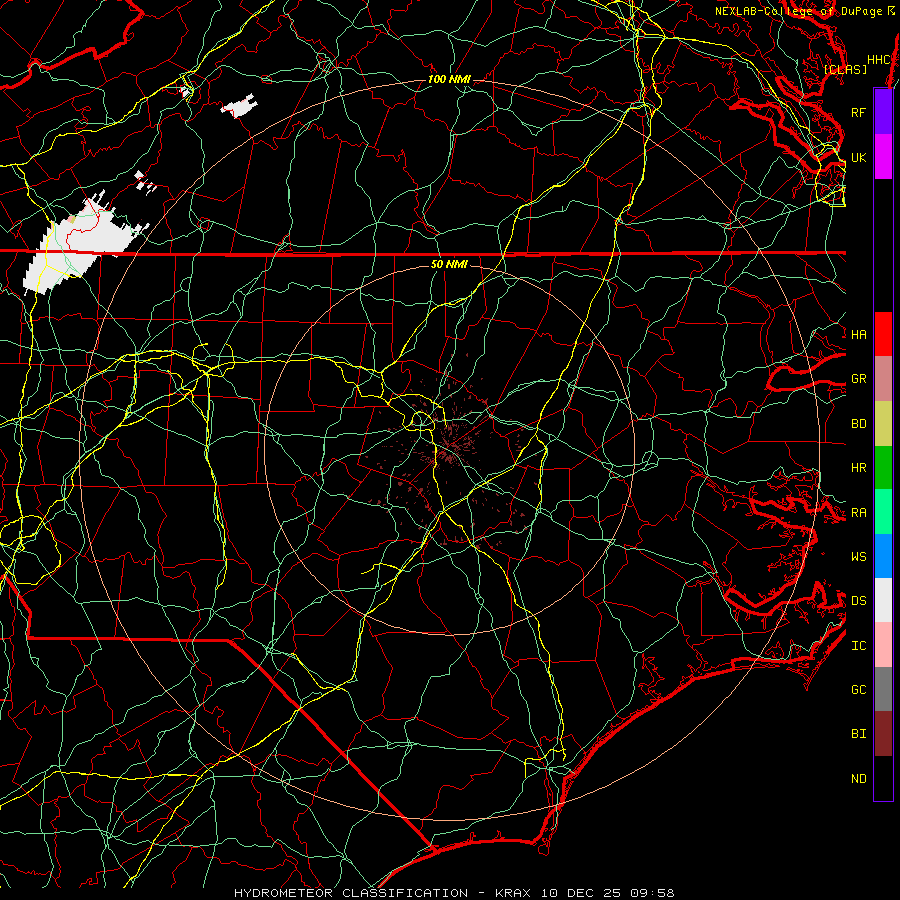
Task: Click the HR legend label
Action: pos(859,468)
